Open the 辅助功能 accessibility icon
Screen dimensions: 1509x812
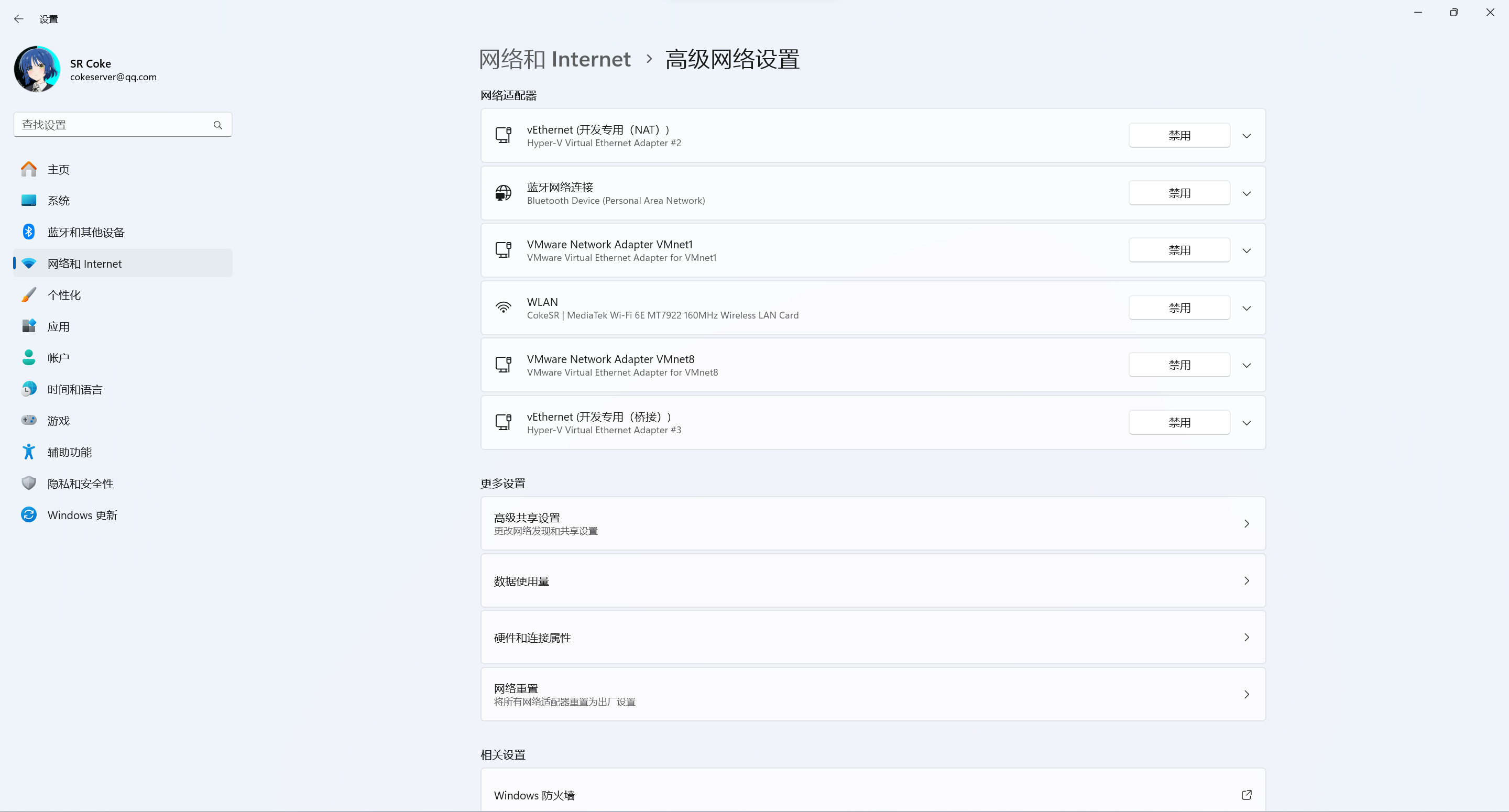[29, 452]
